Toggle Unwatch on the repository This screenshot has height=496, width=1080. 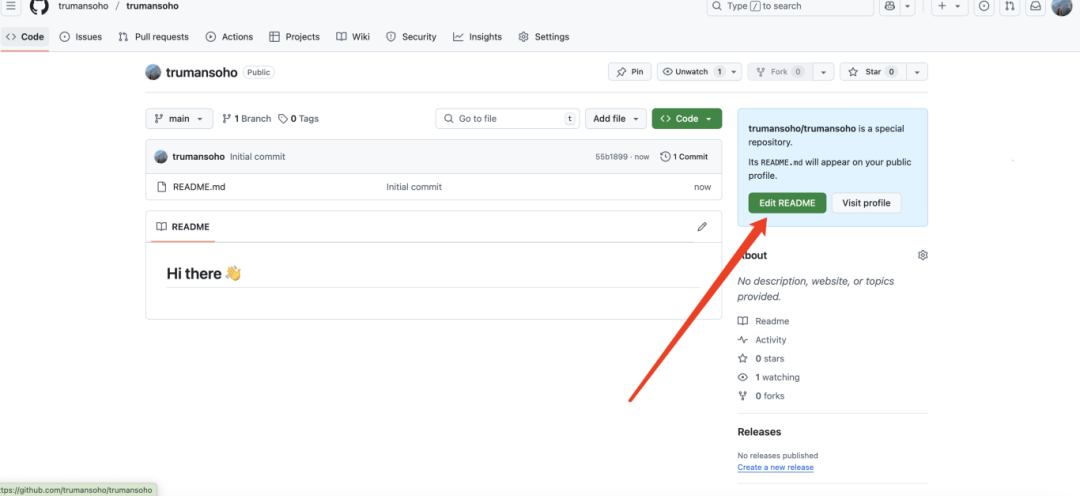692,72
